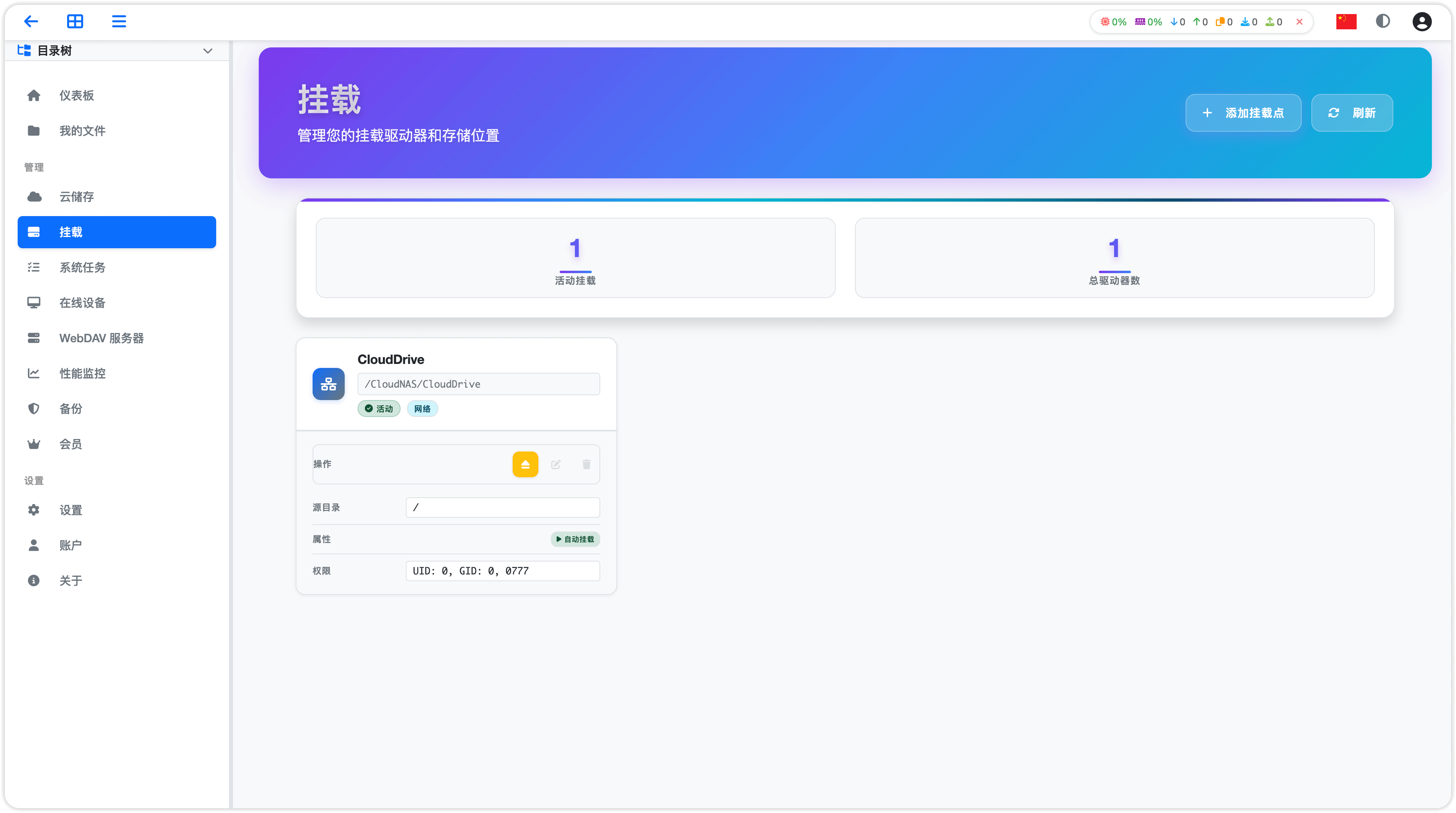Click the trash delete mount icon
The image size is (1456, 813).
click(586, 464)
